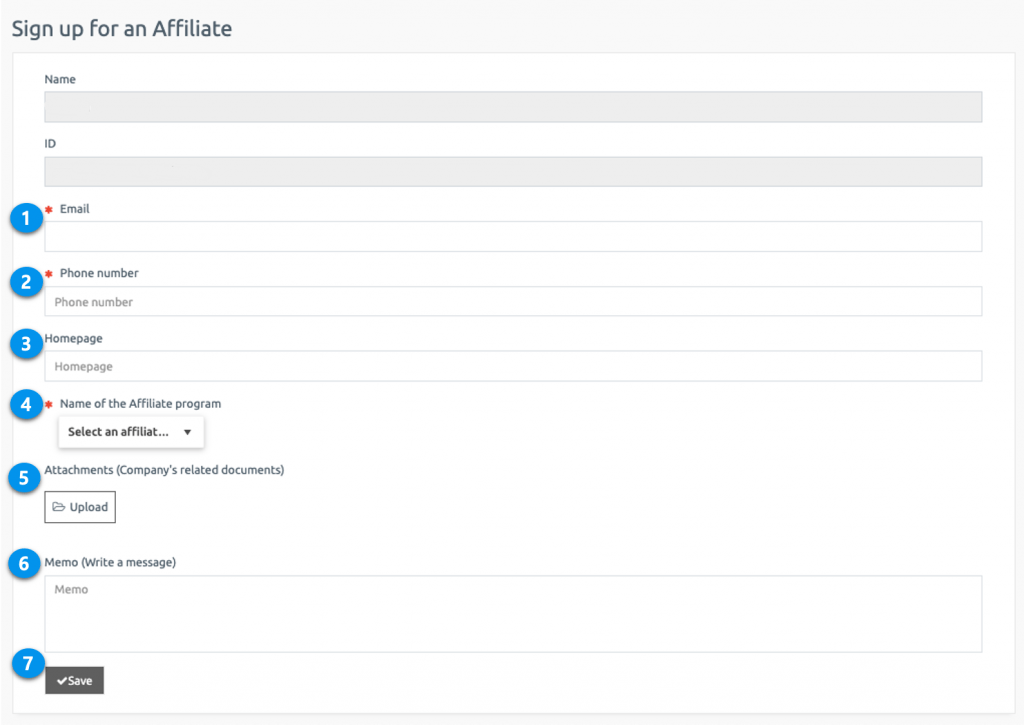Click the Phone number input field
The height and width of the screenshot is (725, 1024).
point(512,301)
